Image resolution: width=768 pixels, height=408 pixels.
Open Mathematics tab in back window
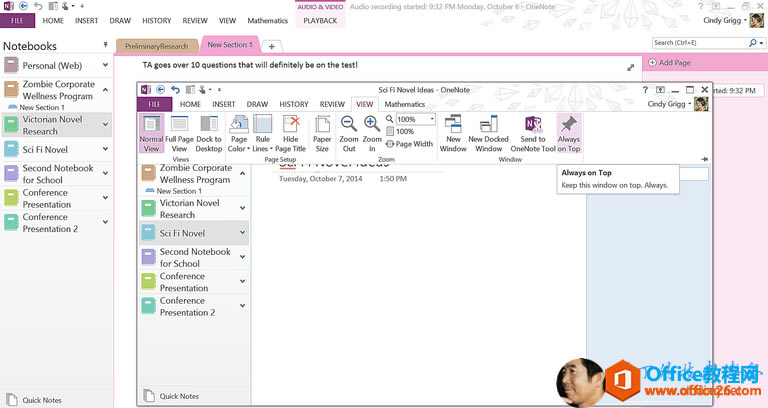click(x=267, y=21)
